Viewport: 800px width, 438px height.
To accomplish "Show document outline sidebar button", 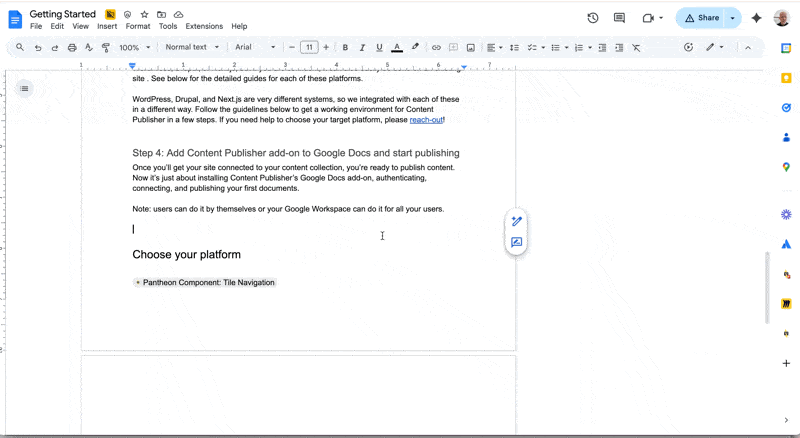I will click(x=24, y=89).
